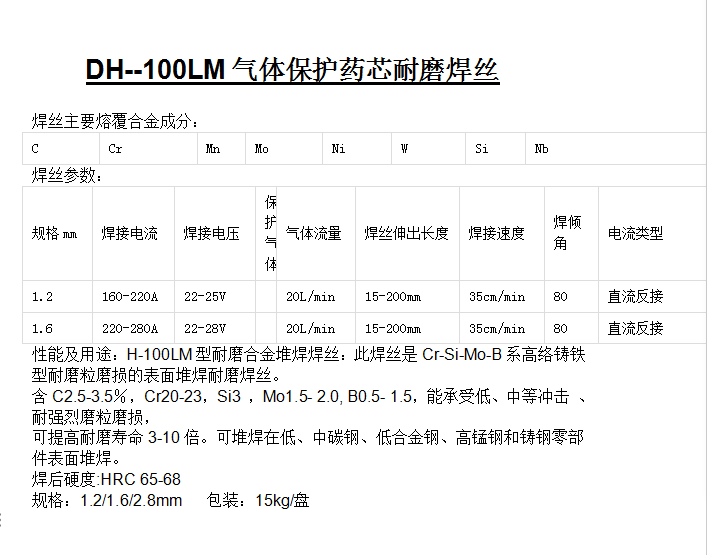Click the line 型耐磨粒磨损的表面堆焊耐磨焊丝
Screen dimensions: 707x555
157,375
